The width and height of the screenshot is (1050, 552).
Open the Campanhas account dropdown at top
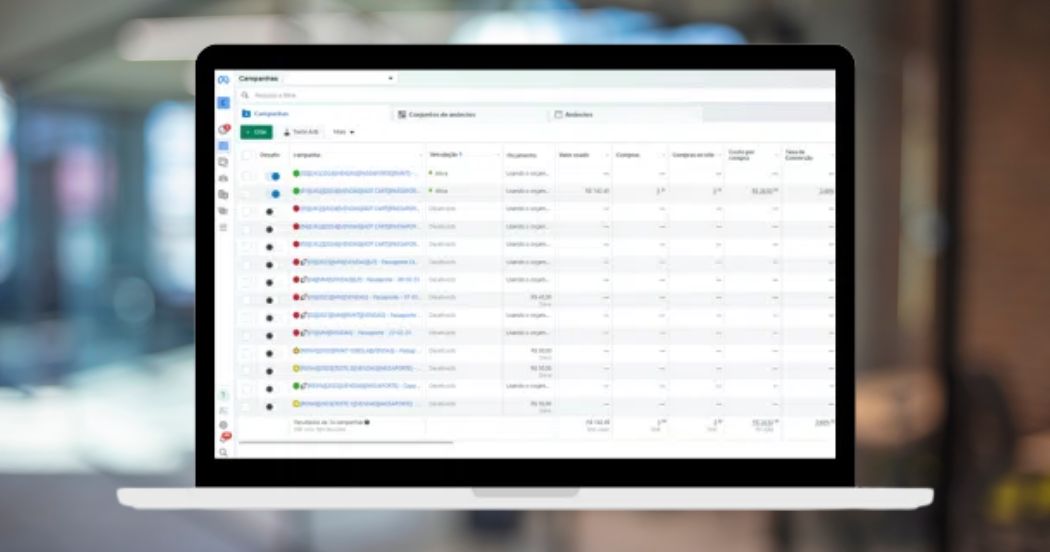click(x=340, y=78)
